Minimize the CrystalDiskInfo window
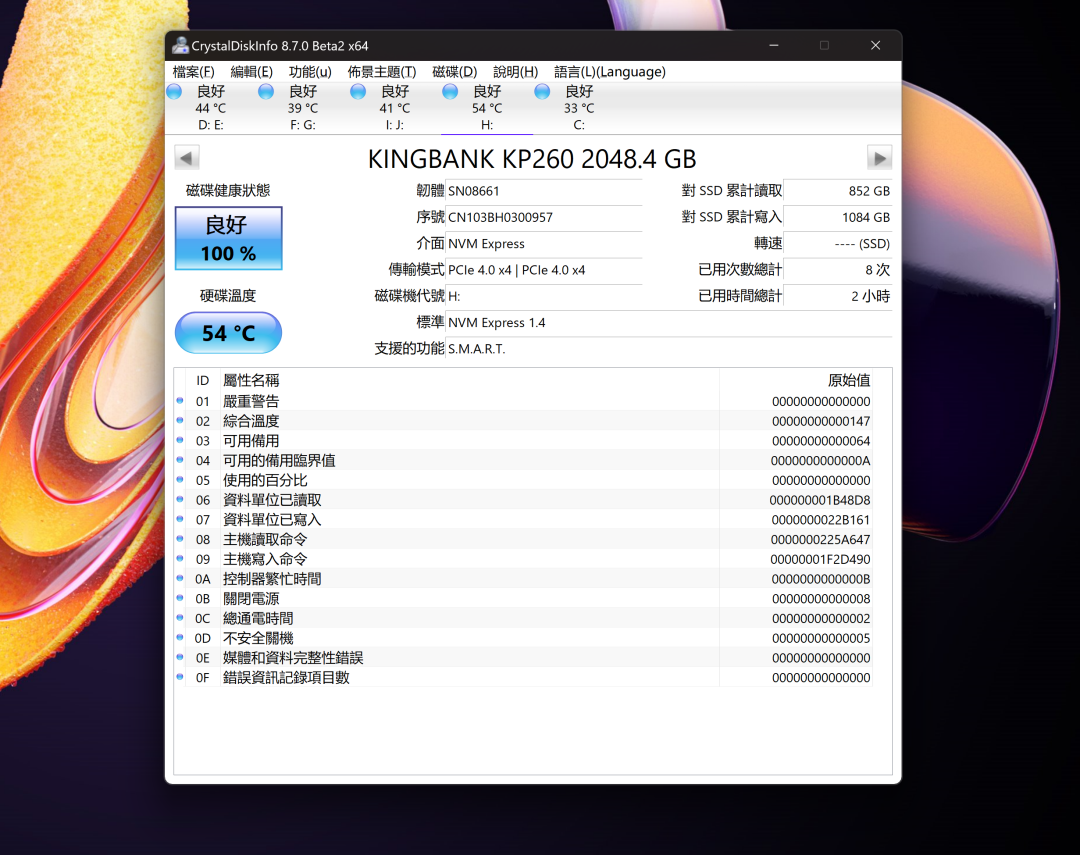The width and height of the screenshot is (1080, 855). pos(774,45)
